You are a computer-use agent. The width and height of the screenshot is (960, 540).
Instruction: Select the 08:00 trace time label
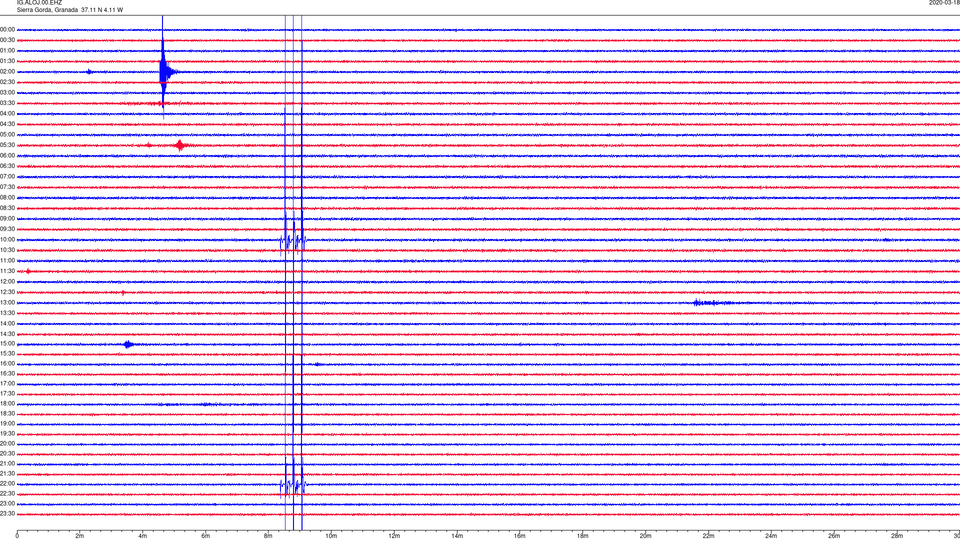click(x=7, y=198)
